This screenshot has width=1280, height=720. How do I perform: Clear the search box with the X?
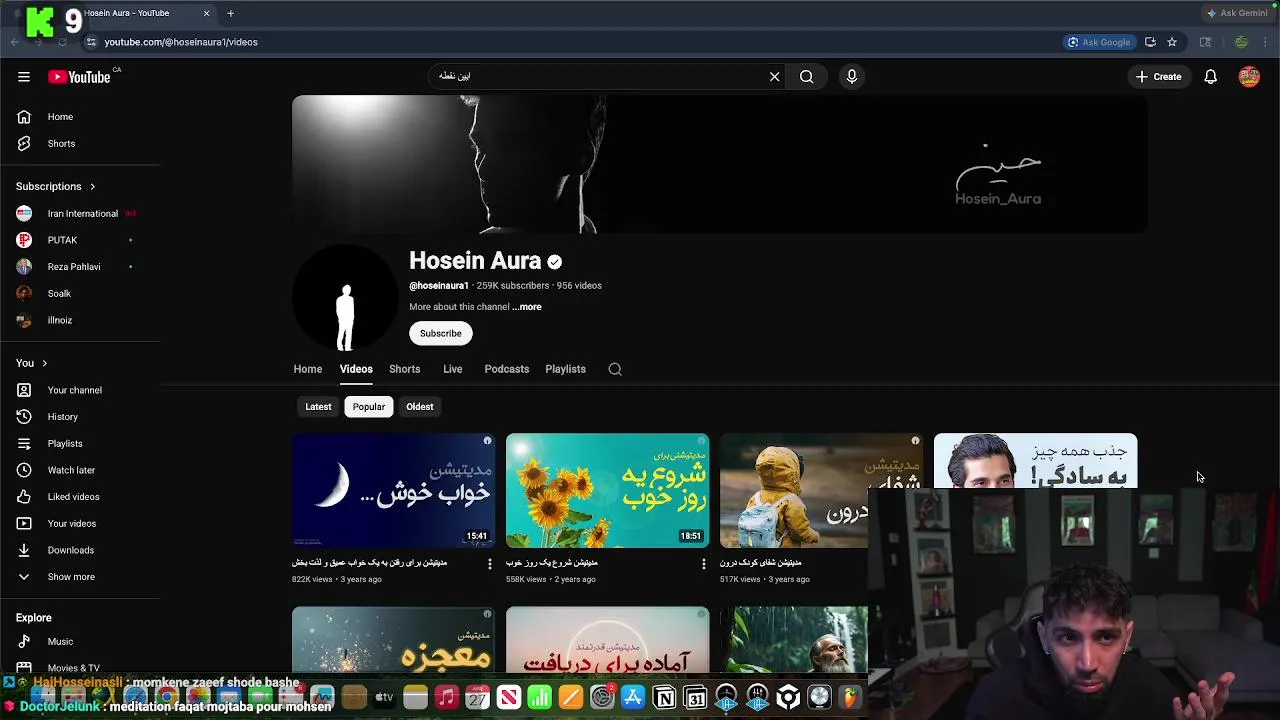[774, 77]
